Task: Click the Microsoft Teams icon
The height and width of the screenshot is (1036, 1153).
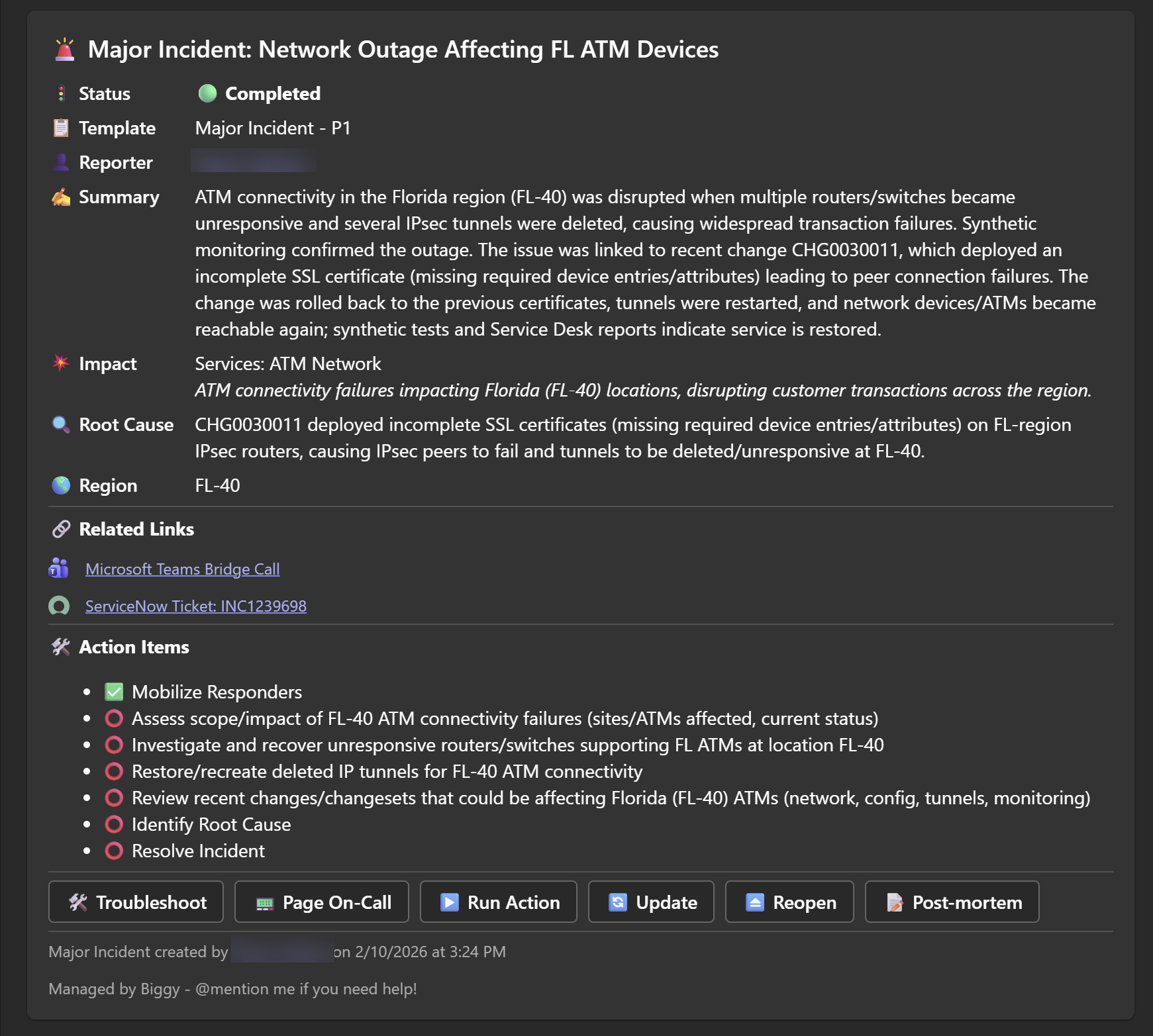Action: tap(59, 569)
